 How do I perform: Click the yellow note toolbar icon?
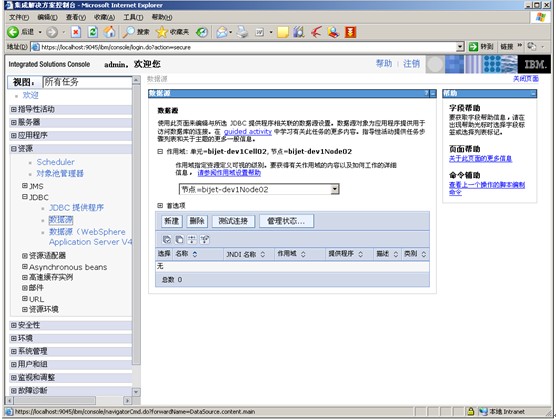point(283,32)
